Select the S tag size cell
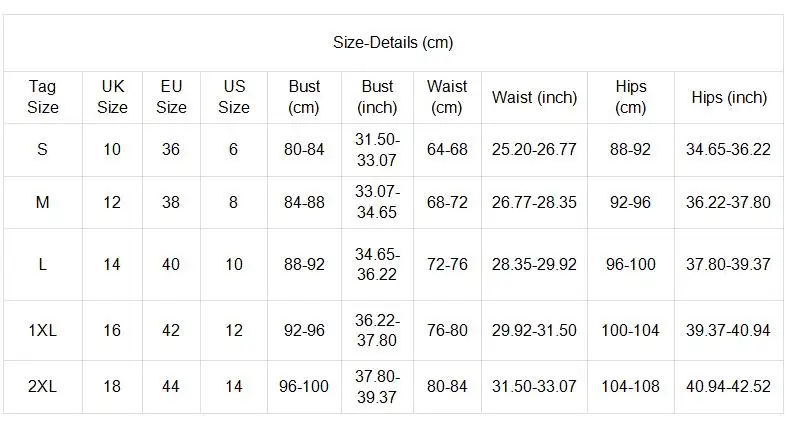The image size is (789, 440). coord(43,150)
